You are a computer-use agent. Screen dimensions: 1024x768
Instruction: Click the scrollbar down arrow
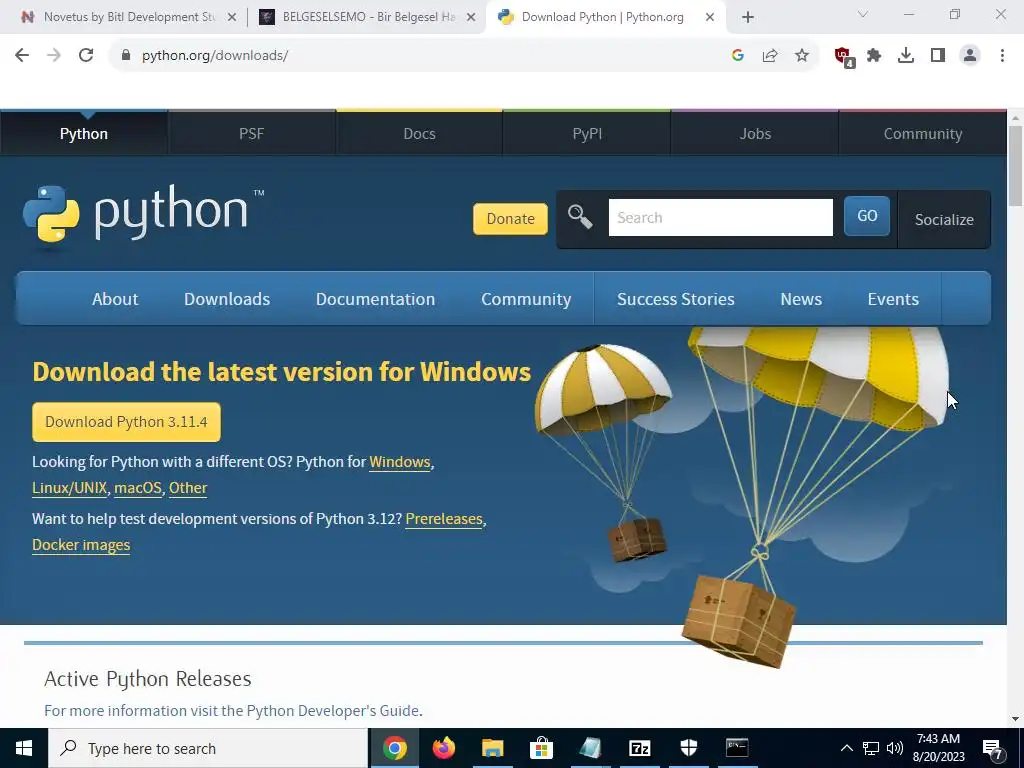[1015, 719]
